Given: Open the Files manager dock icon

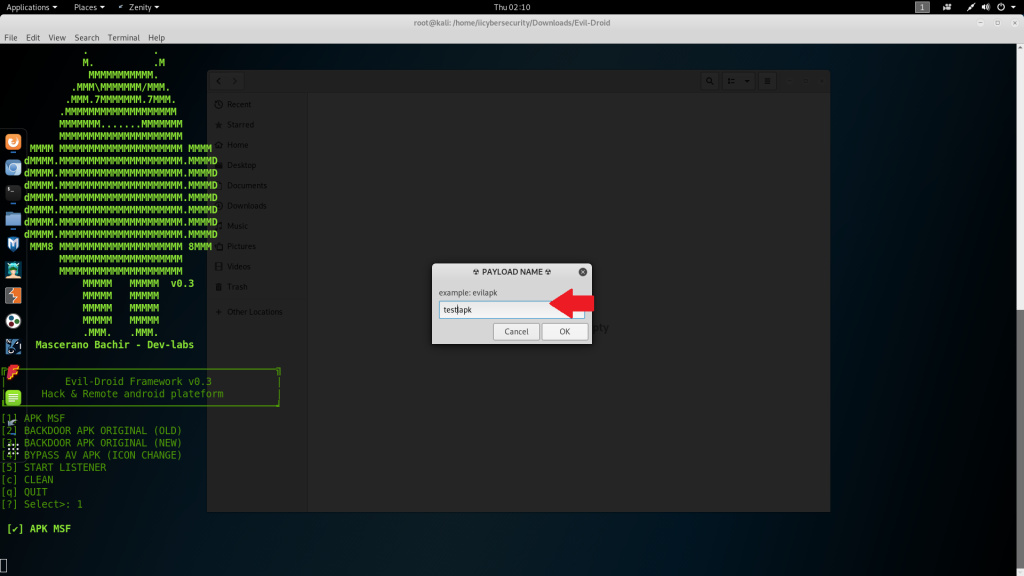Looking at the screenshot, I should pos(13,218).
